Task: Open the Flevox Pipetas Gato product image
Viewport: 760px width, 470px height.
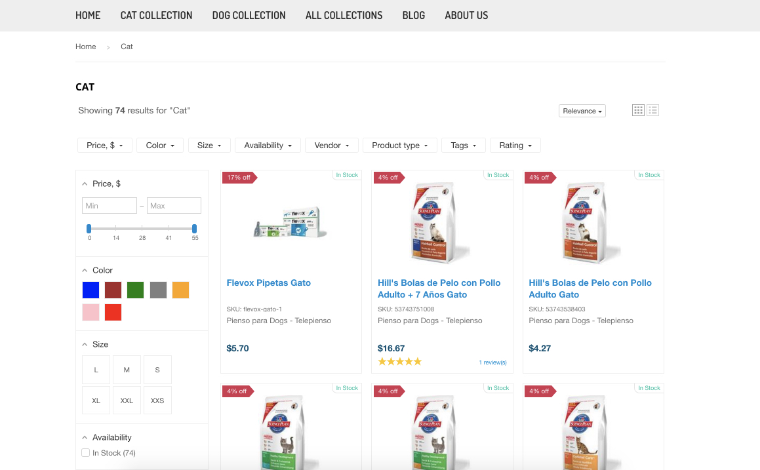Action: click(x=291, y=223)
